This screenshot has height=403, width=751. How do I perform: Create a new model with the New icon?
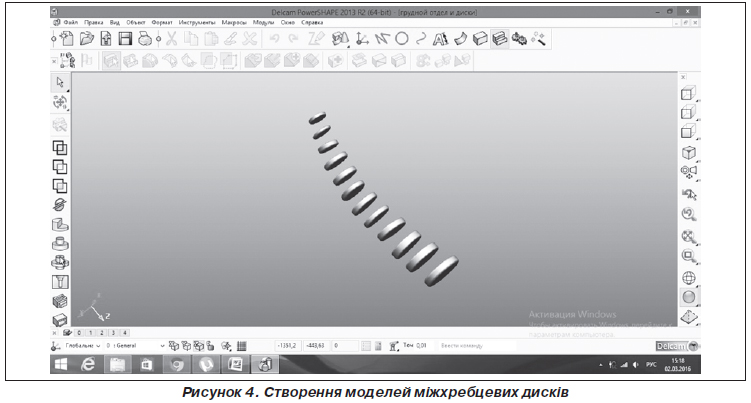(x=68, y=39)
